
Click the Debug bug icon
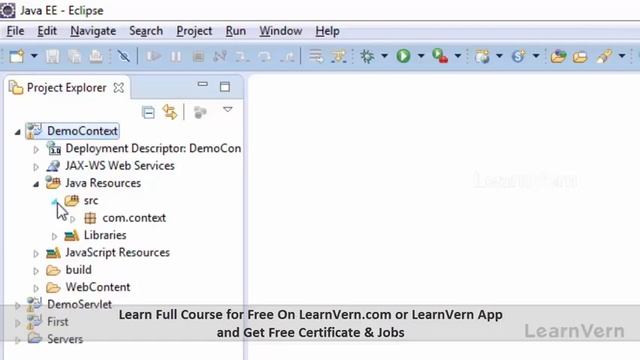pos(367,56)
